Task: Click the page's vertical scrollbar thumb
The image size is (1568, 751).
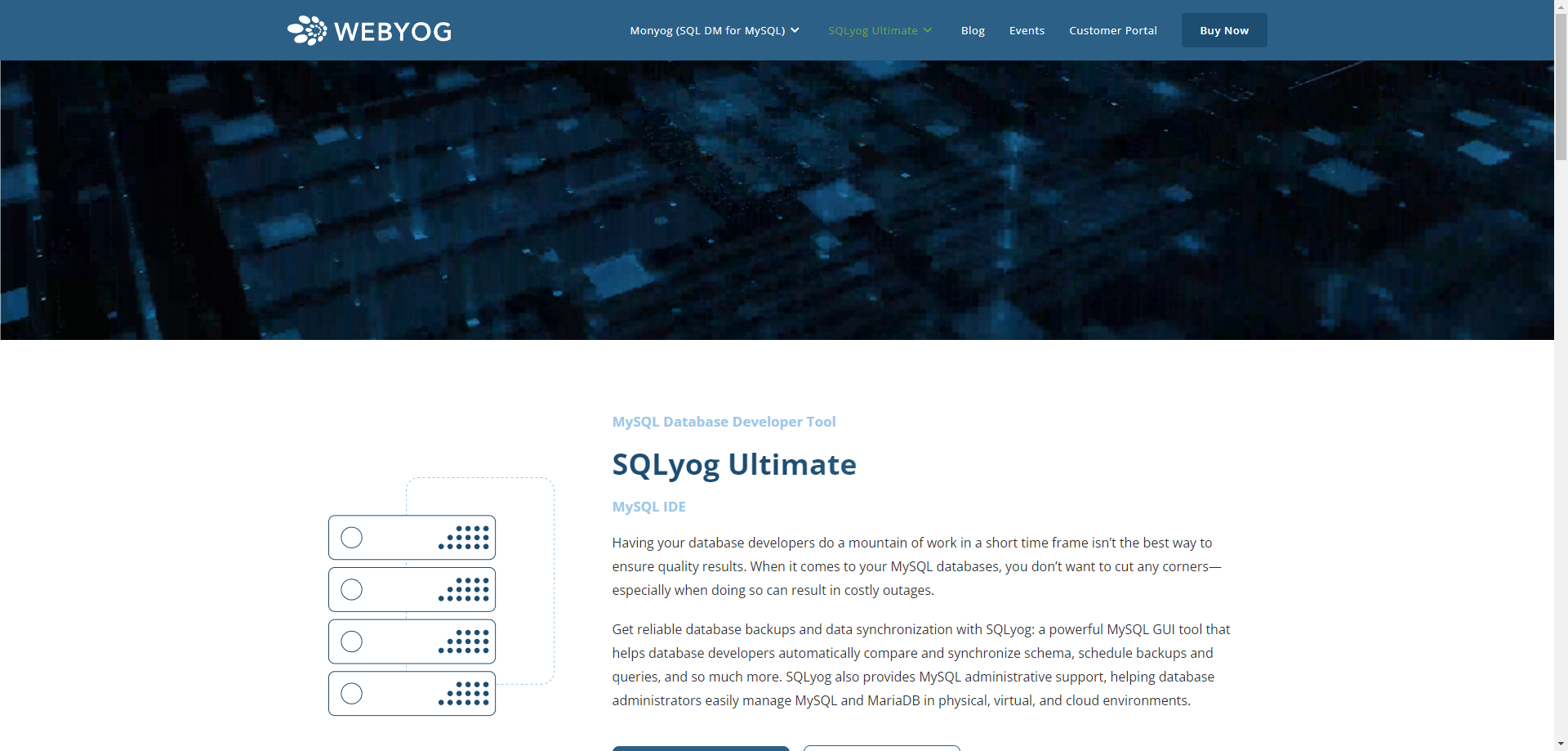Action: [x=1561, y=86]
